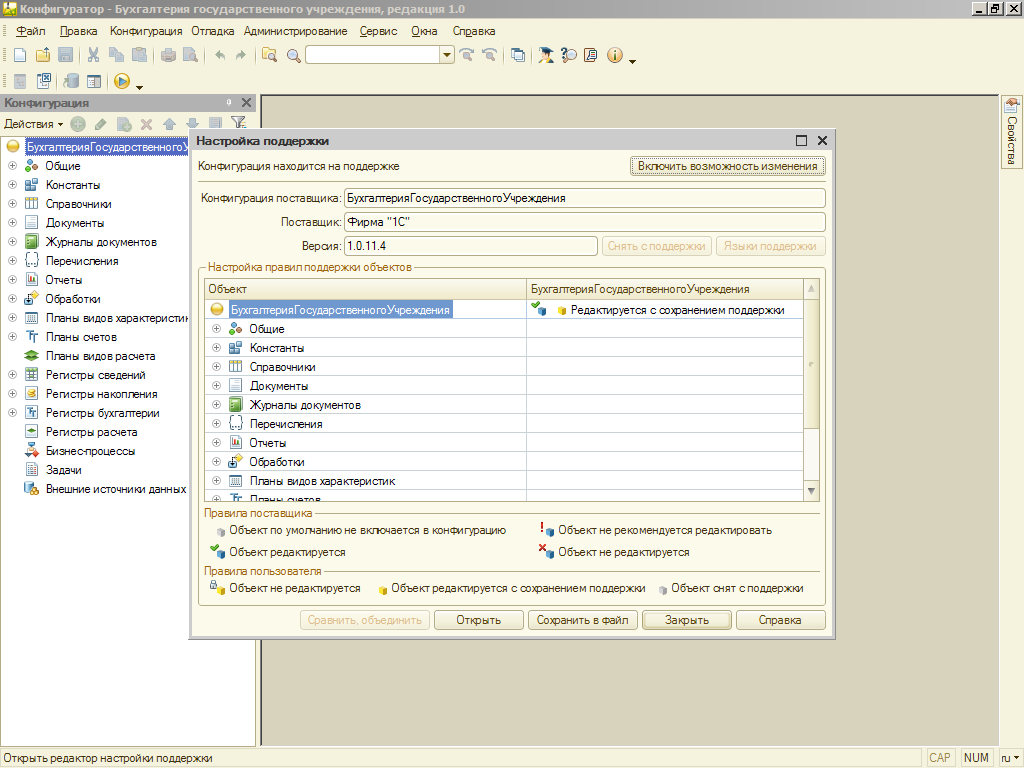1024x768 pixels.
Task: Click the Close configuration icon
Action: (x=44, y=81)
